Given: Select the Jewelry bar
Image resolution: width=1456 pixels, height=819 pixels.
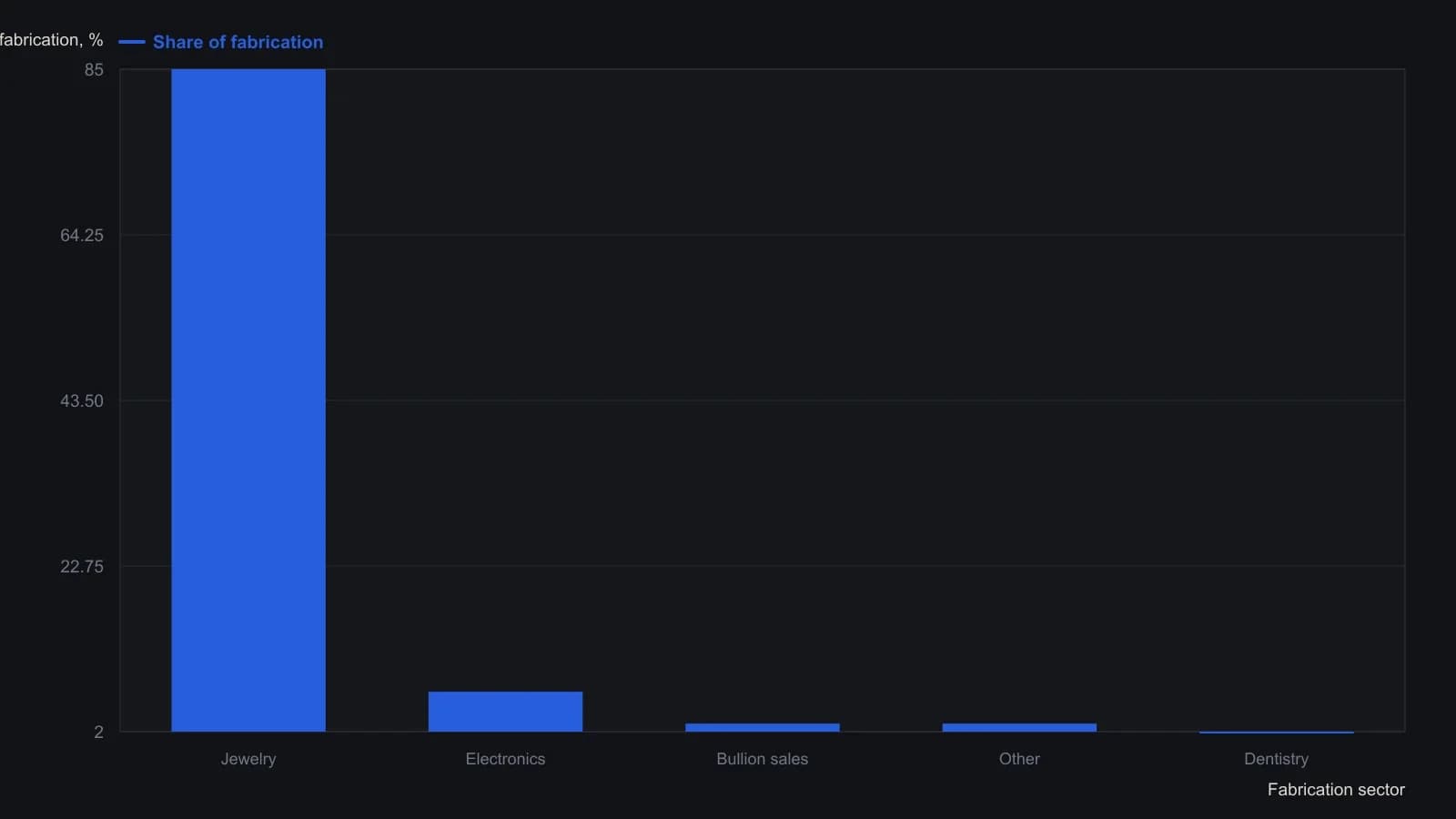Looking at the screenshot, I should 248,400.
